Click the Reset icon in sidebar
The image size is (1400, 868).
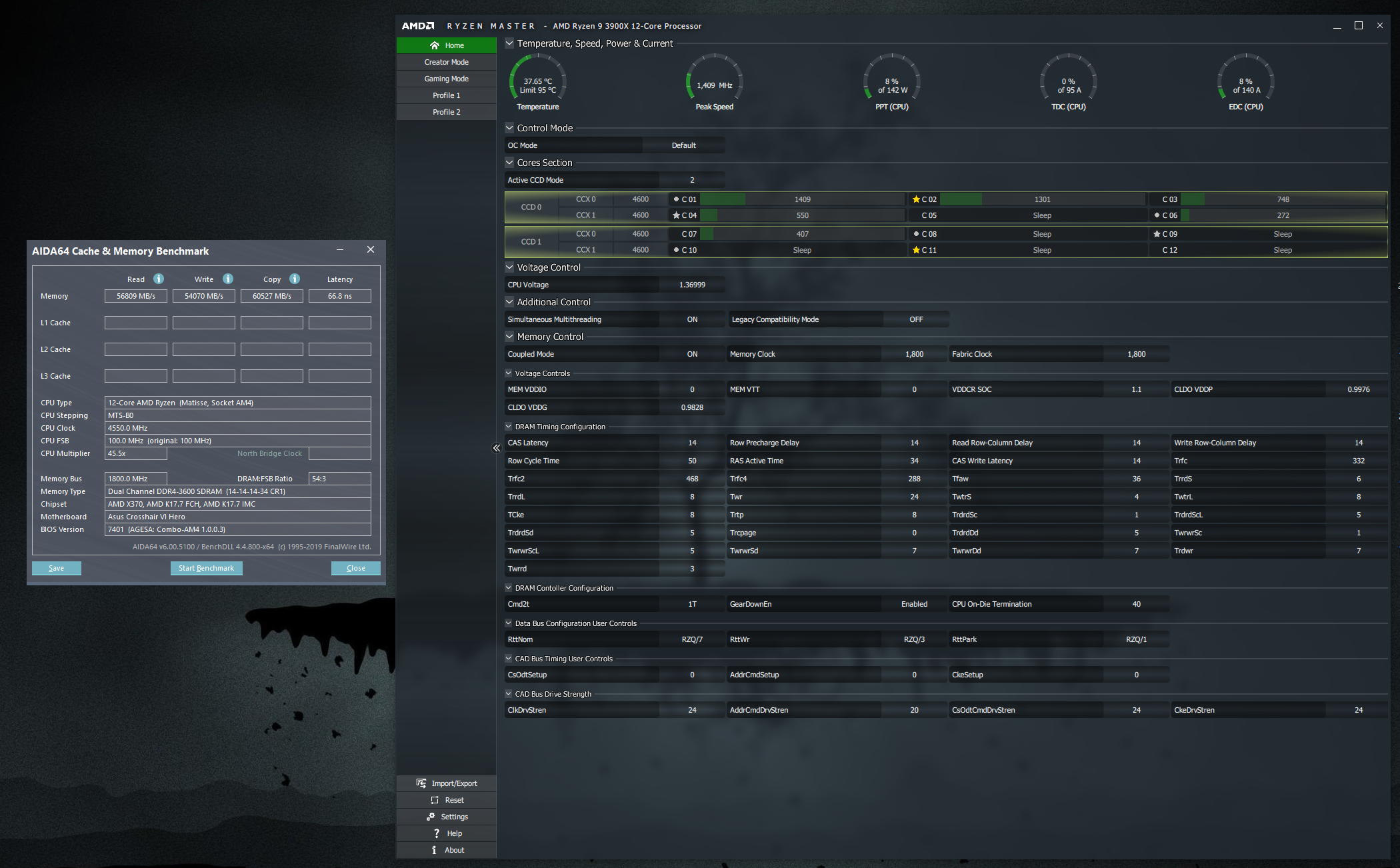[x=435, y=800]
